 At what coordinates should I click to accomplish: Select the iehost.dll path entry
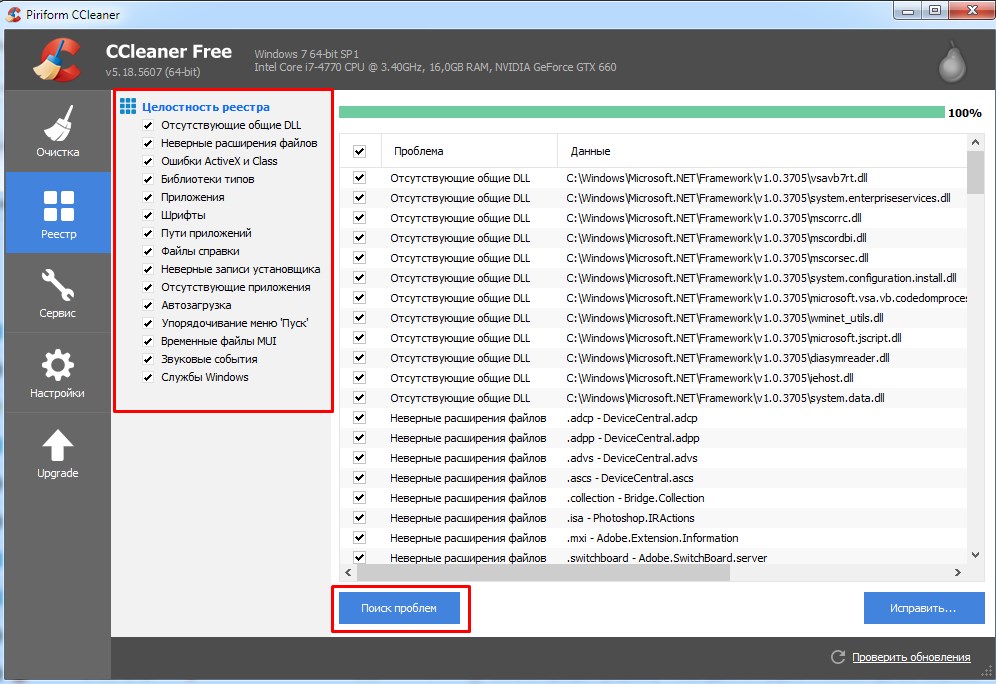(710, 378)
